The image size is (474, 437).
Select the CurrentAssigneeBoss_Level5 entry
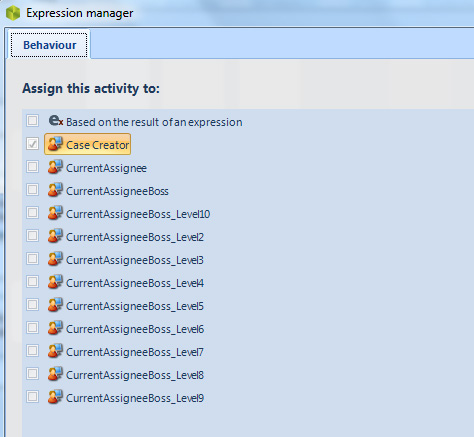(135, 306)
